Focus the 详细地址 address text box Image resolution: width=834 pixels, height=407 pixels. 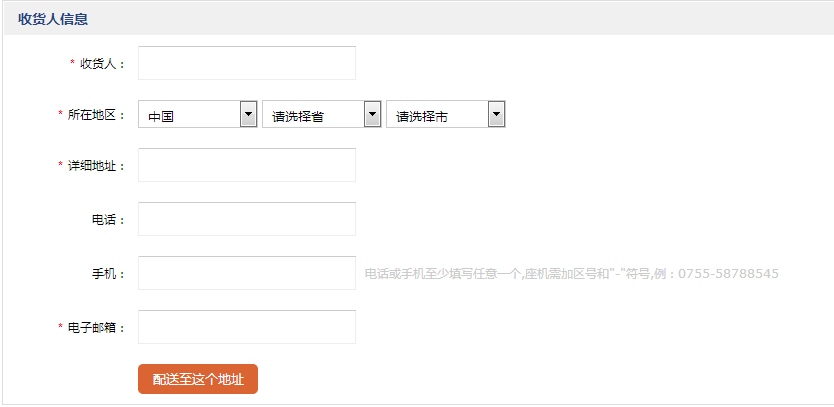tap(246, 165)
